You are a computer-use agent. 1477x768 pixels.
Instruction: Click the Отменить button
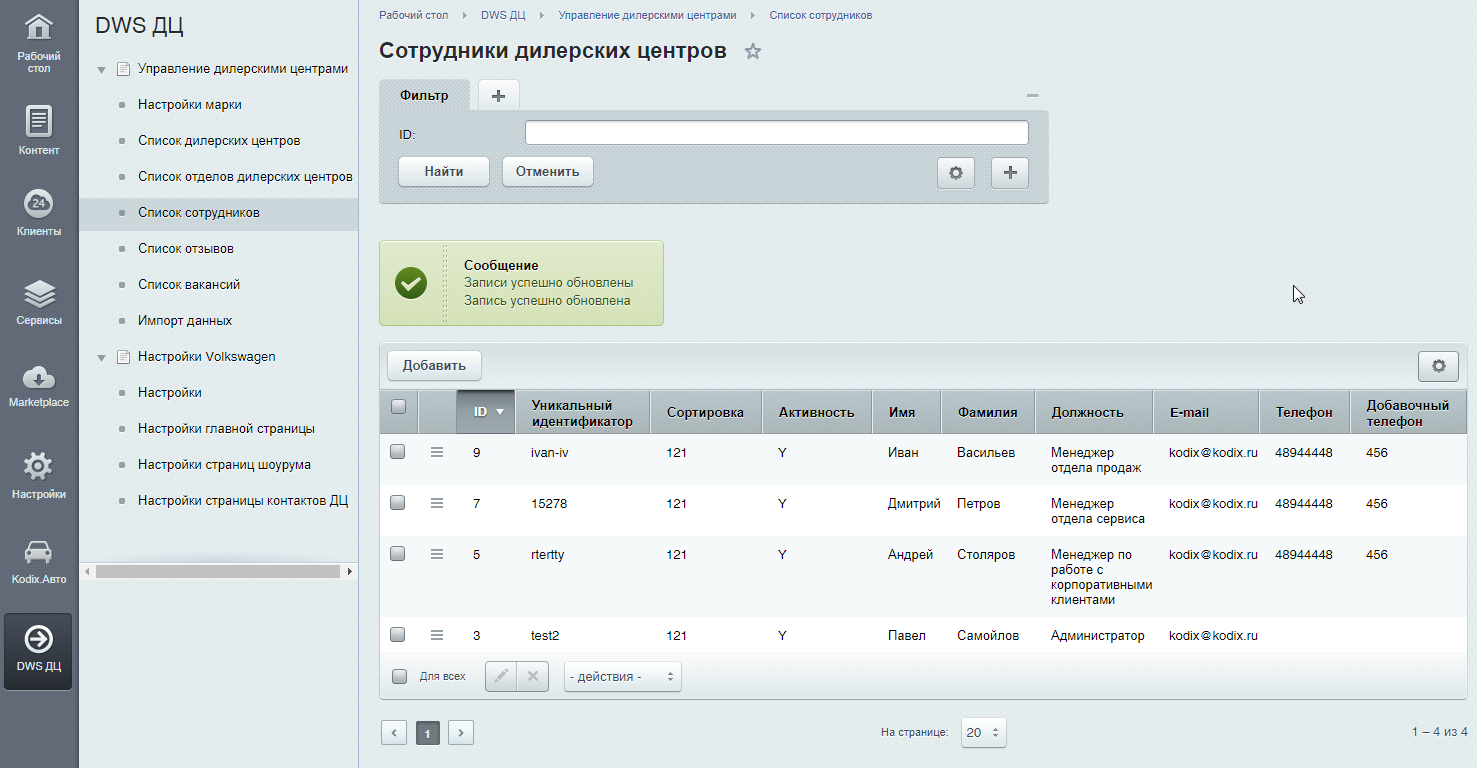tap(548, 172)
